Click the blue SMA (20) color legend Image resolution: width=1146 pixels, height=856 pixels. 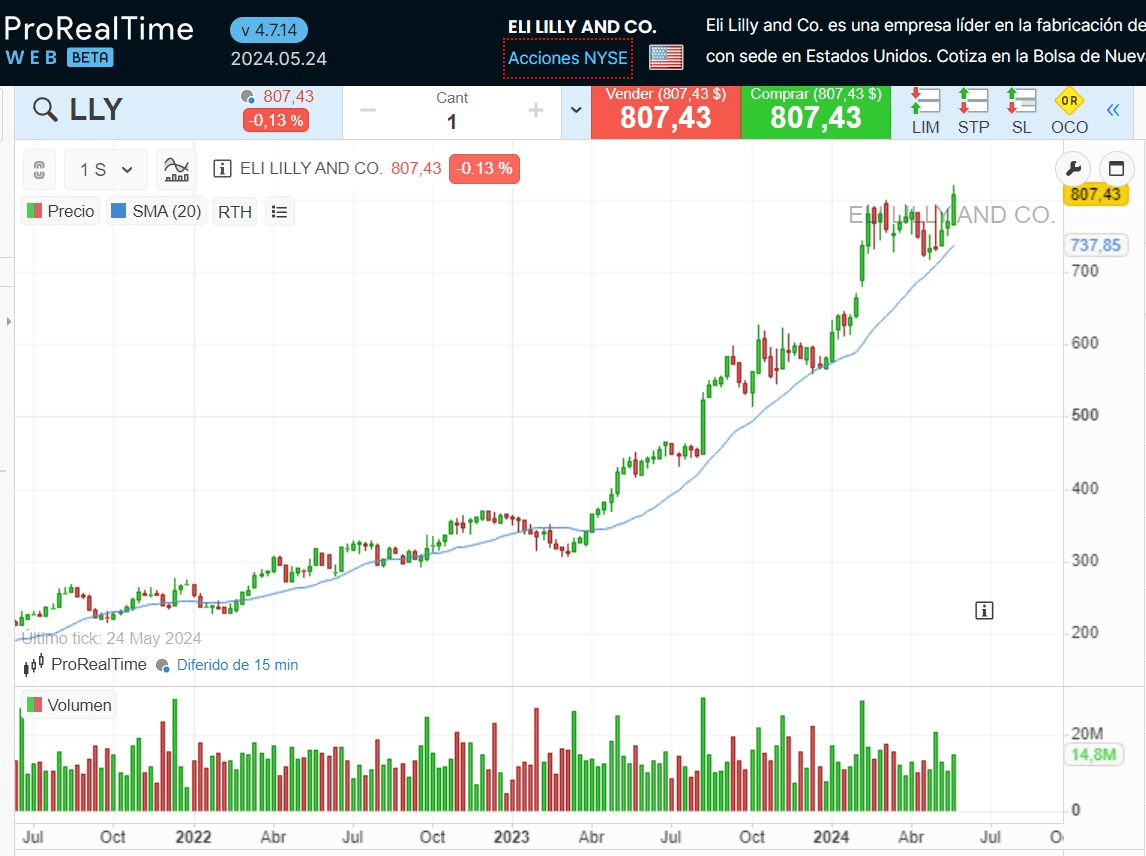point(118,212)
